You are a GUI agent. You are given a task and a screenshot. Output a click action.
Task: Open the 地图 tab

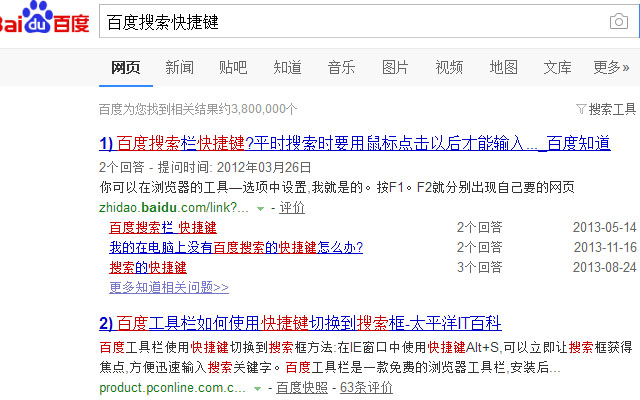point(504,67)
